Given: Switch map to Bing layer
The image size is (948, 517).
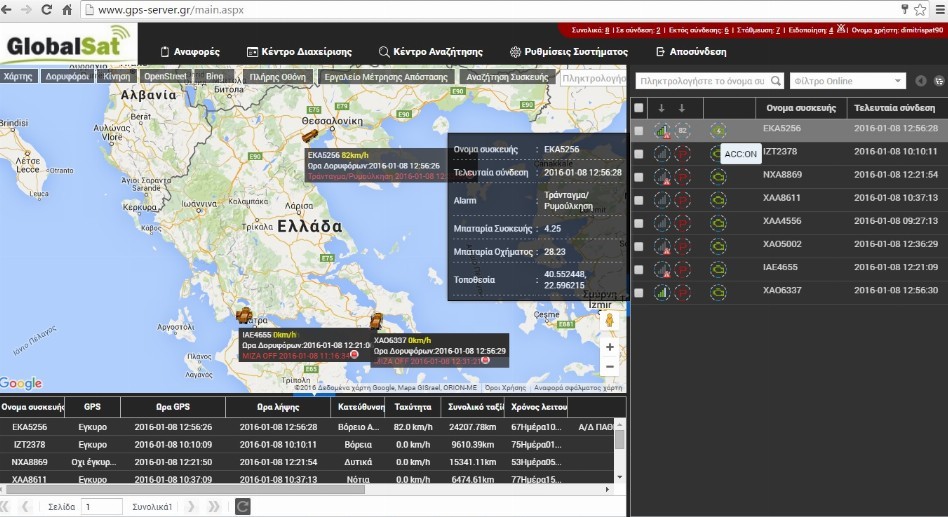Looking at the screenshot, I should pyautogui.click(x=214, y=76).
